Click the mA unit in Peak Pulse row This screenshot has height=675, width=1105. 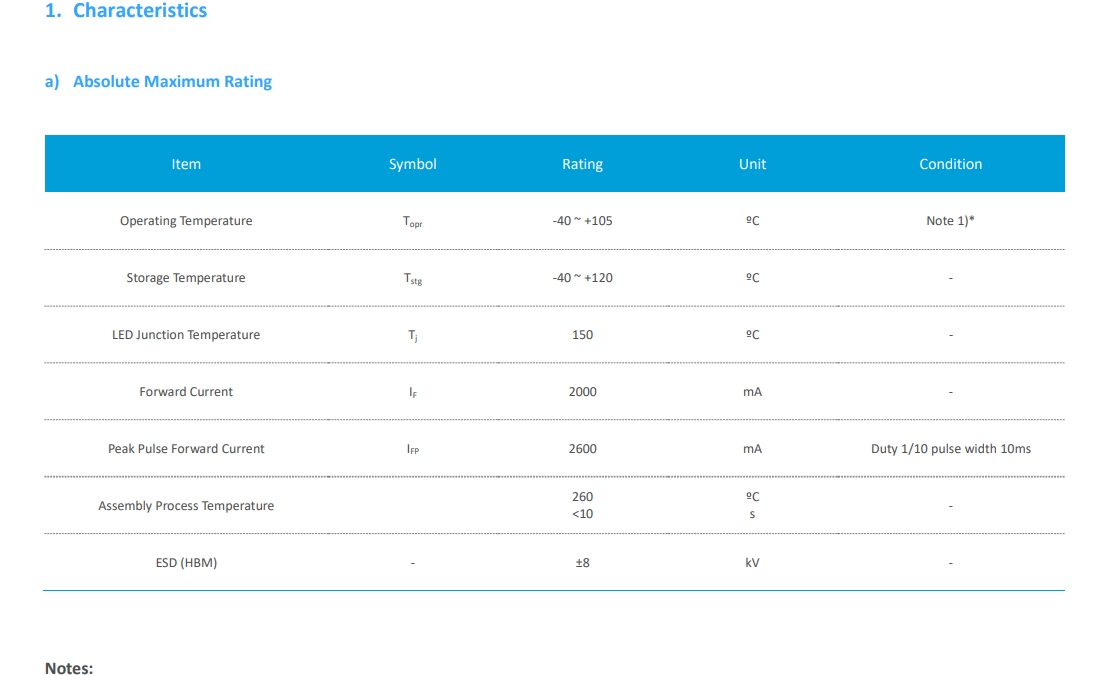click(752, 449)
